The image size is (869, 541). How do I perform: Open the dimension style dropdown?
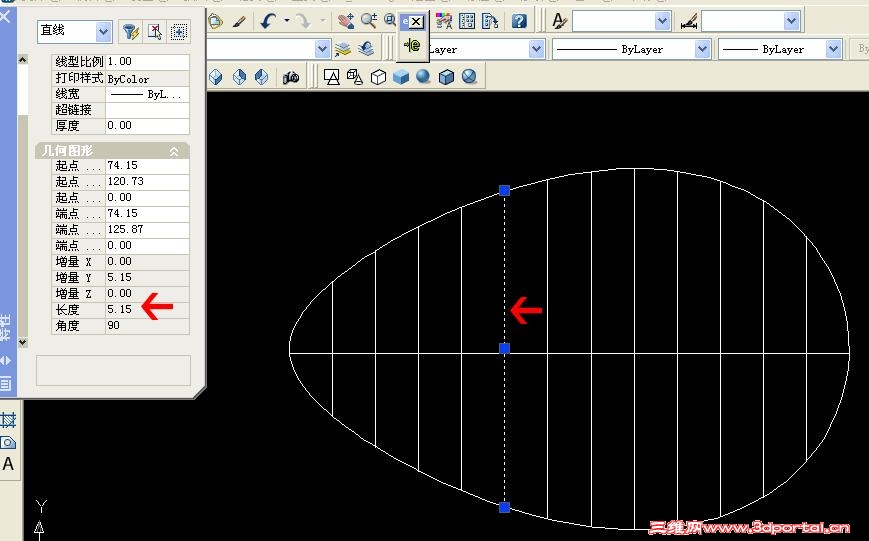[791, 21]
